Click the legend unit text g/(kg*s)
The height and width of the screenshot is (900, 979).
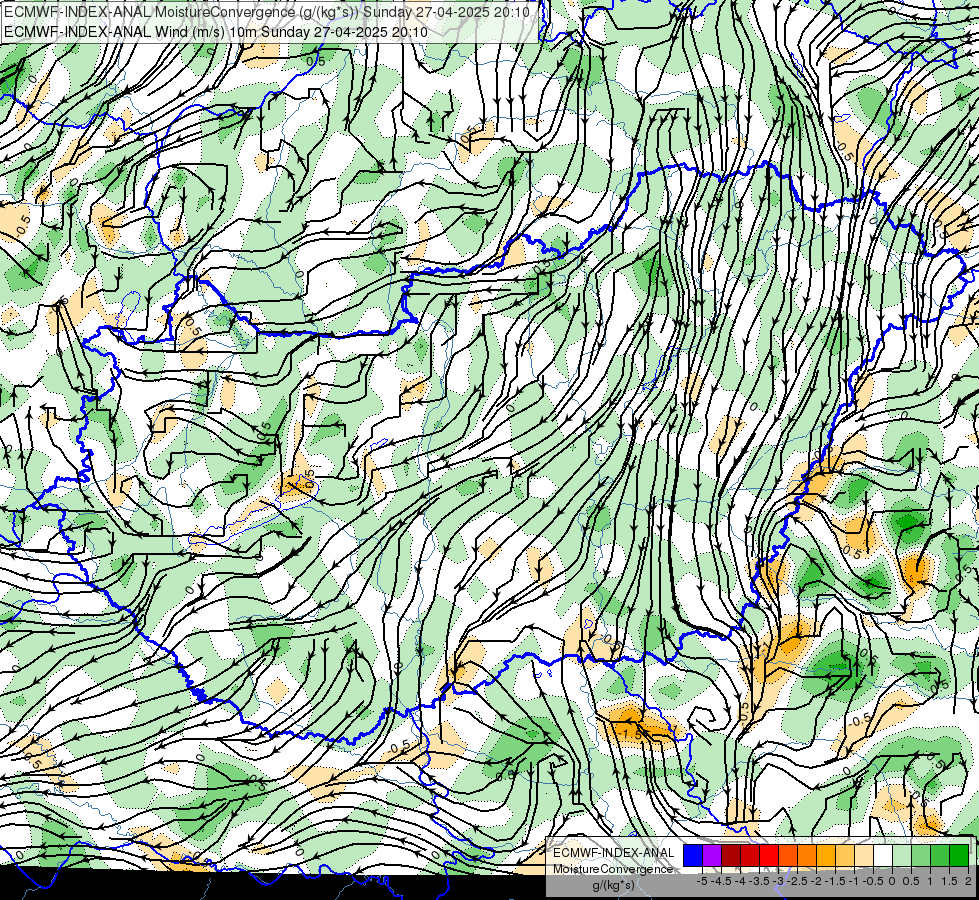(x=614, y=886)
